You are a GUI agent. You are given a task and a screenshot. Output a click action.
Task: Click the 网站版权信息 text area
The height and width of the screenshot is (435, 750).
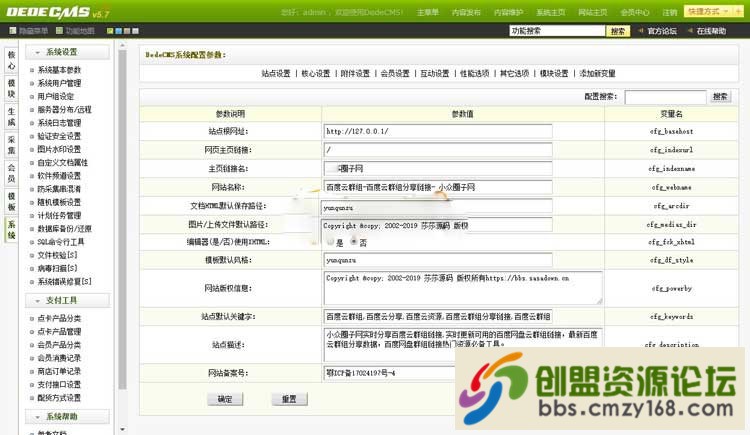(x=463, y=288)
